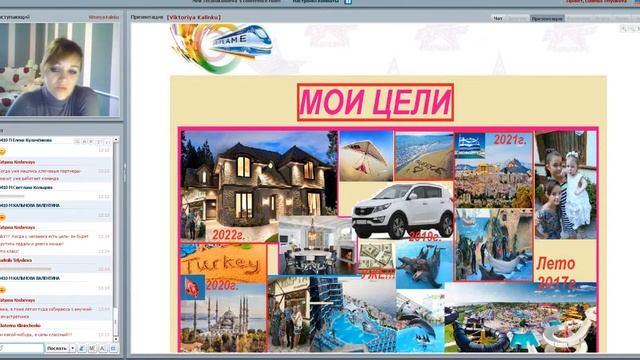Screen dimensions: 640x360
Task: Click presenter name Viktoriya Kalinku in the presentation header
Action: (x=193, y=17)
